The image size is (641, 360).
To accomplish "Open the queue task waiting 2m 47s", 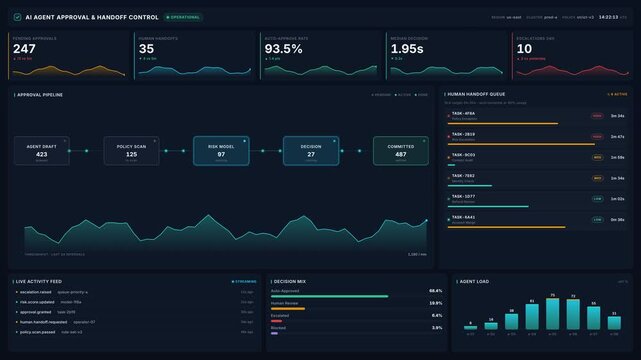I will [536, 138].
